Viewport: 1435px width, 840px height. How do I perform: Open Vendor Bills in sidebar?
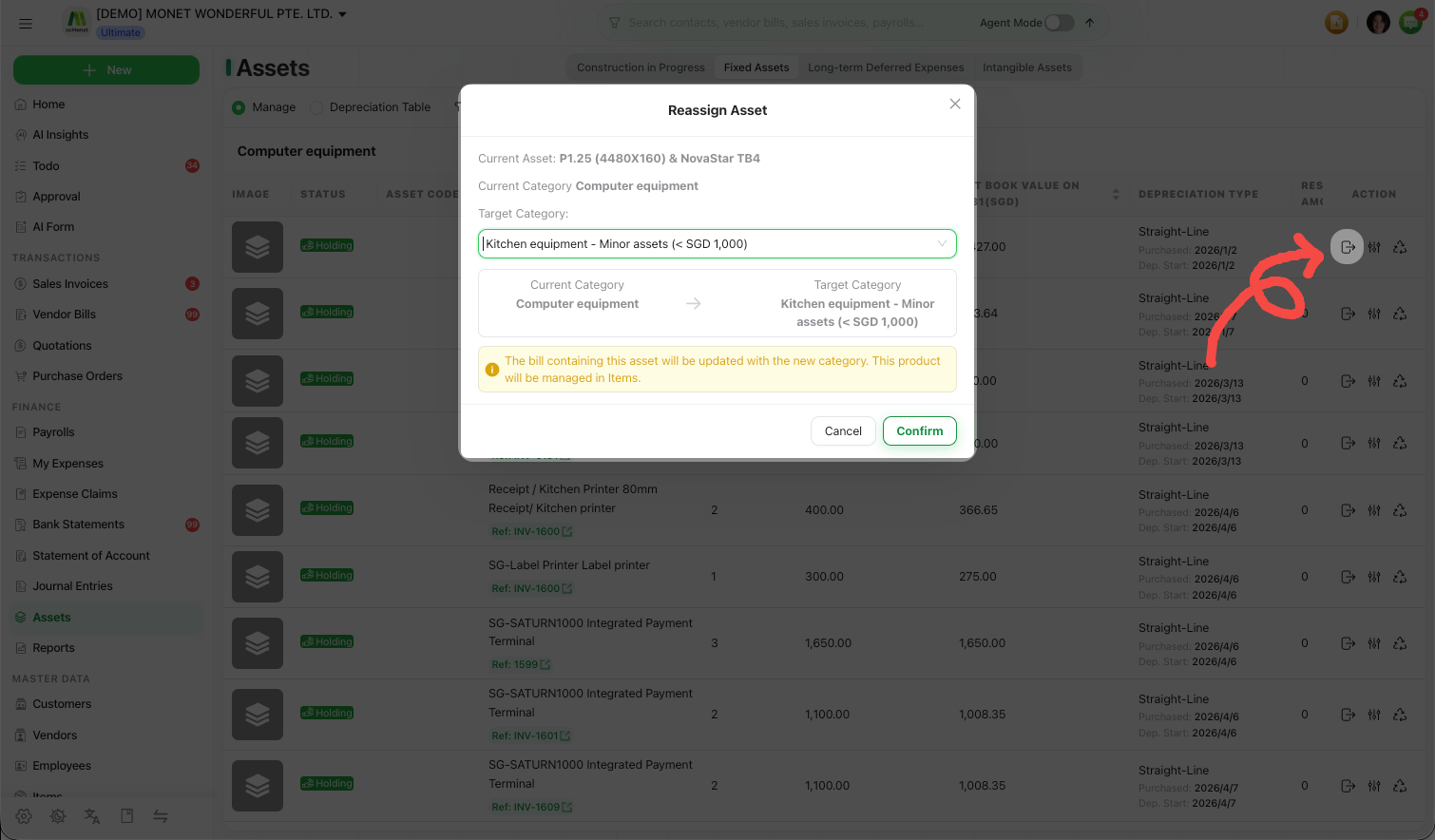[x=64, y=315]
